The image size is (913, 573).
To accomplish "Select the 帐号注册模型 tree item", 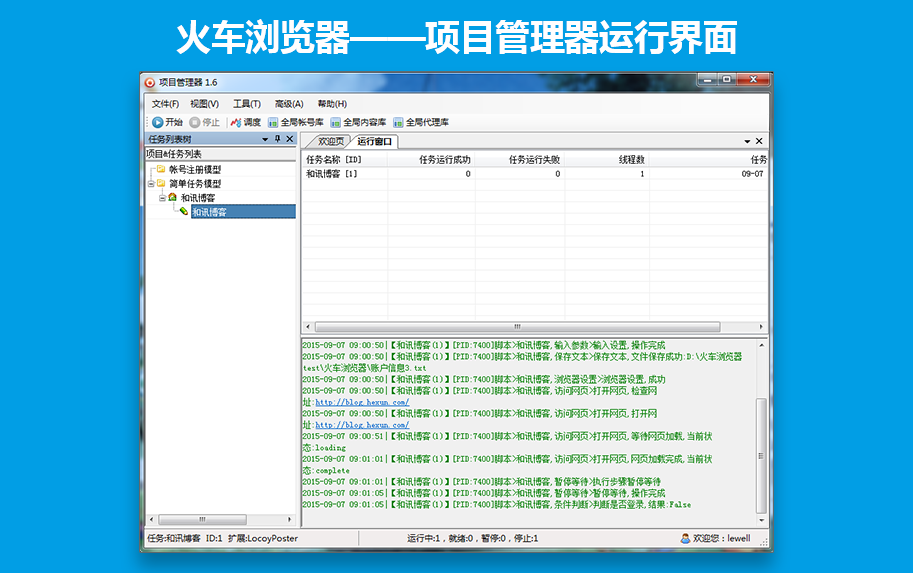I will [x=194, y=170].
